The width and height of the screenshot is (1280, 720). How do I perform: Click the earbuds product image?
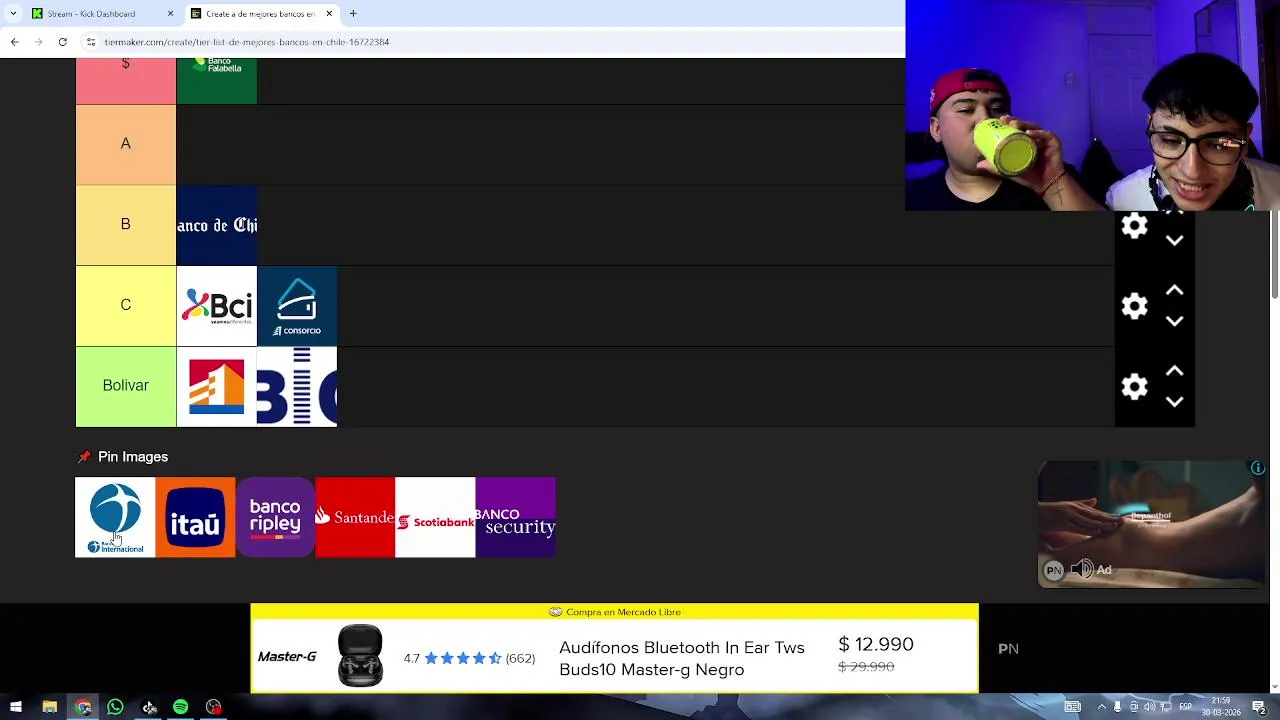pyautogui.click(x=360, y=656)
